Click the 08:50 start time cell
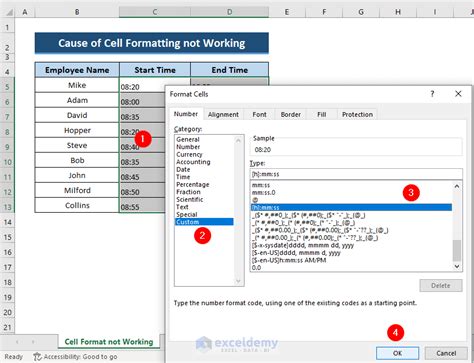The image size is (474, 363). click(142, 191)
